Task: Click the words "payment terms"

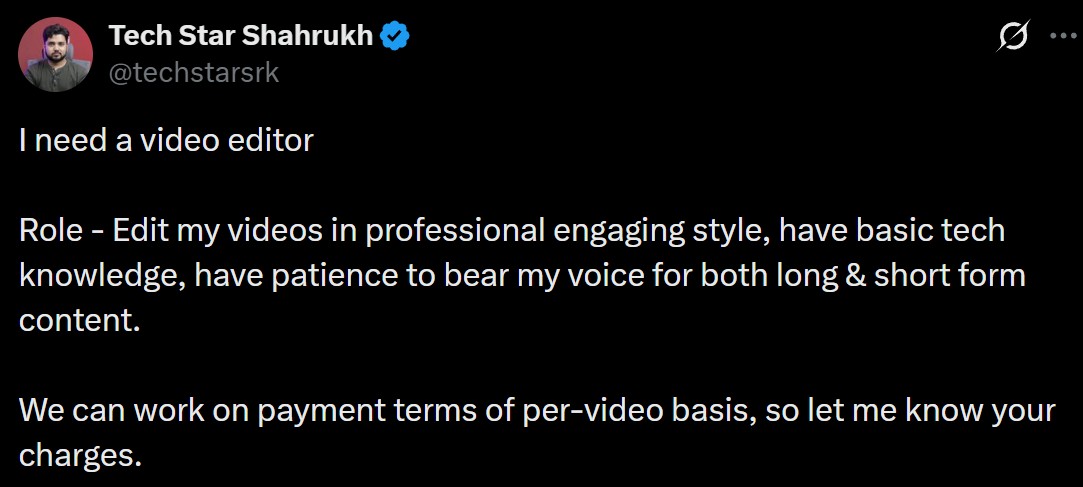Action: 323,411
